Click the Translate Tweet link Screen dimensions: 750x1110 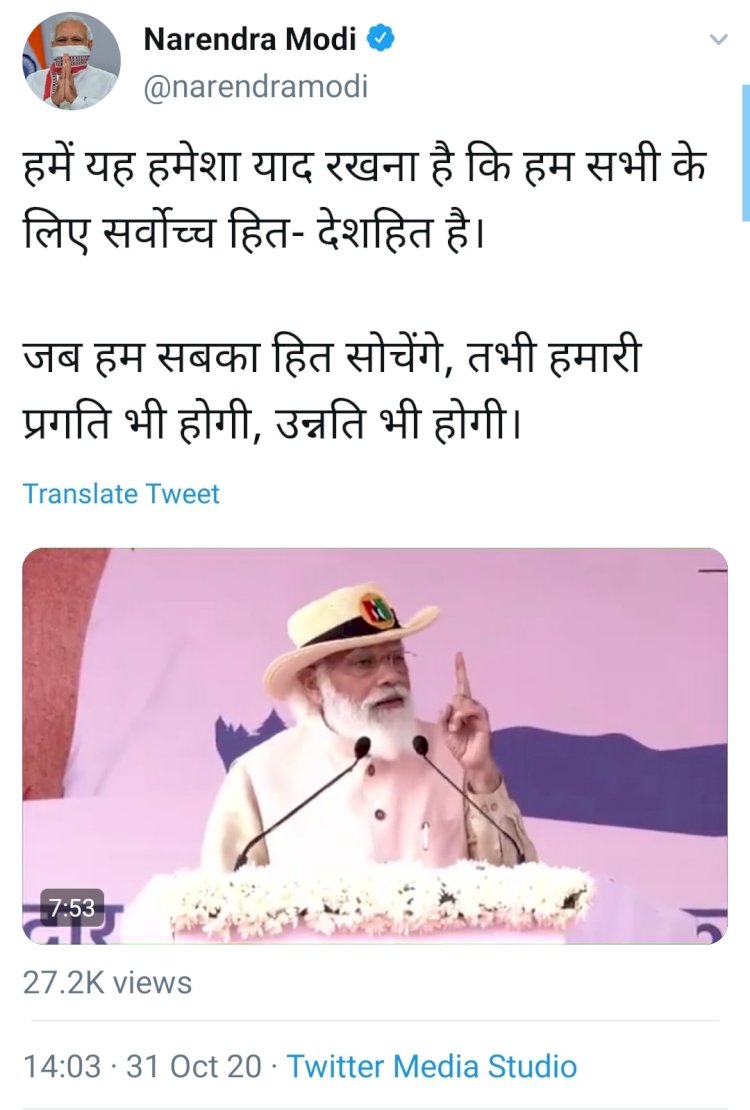click(121, 493)
